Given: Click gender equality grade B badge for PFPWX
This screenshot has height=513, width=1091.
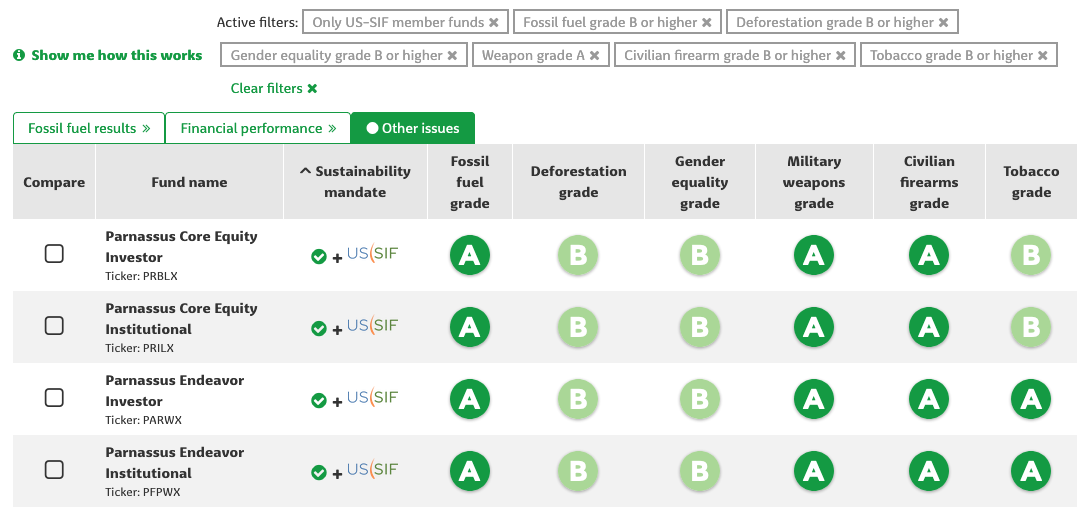Looking at the screenshot, I should coord(699,471).
